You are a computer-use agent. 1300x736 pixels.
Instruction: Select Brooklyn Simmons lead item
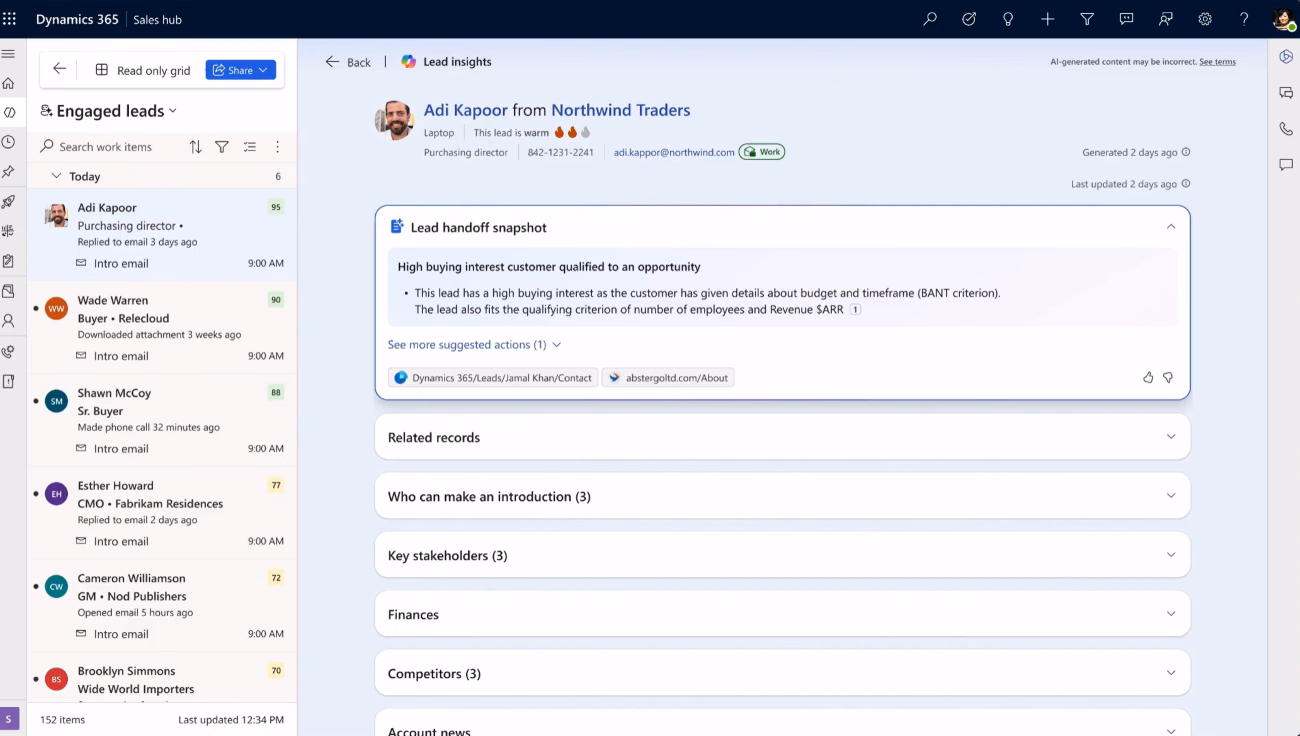162,678
